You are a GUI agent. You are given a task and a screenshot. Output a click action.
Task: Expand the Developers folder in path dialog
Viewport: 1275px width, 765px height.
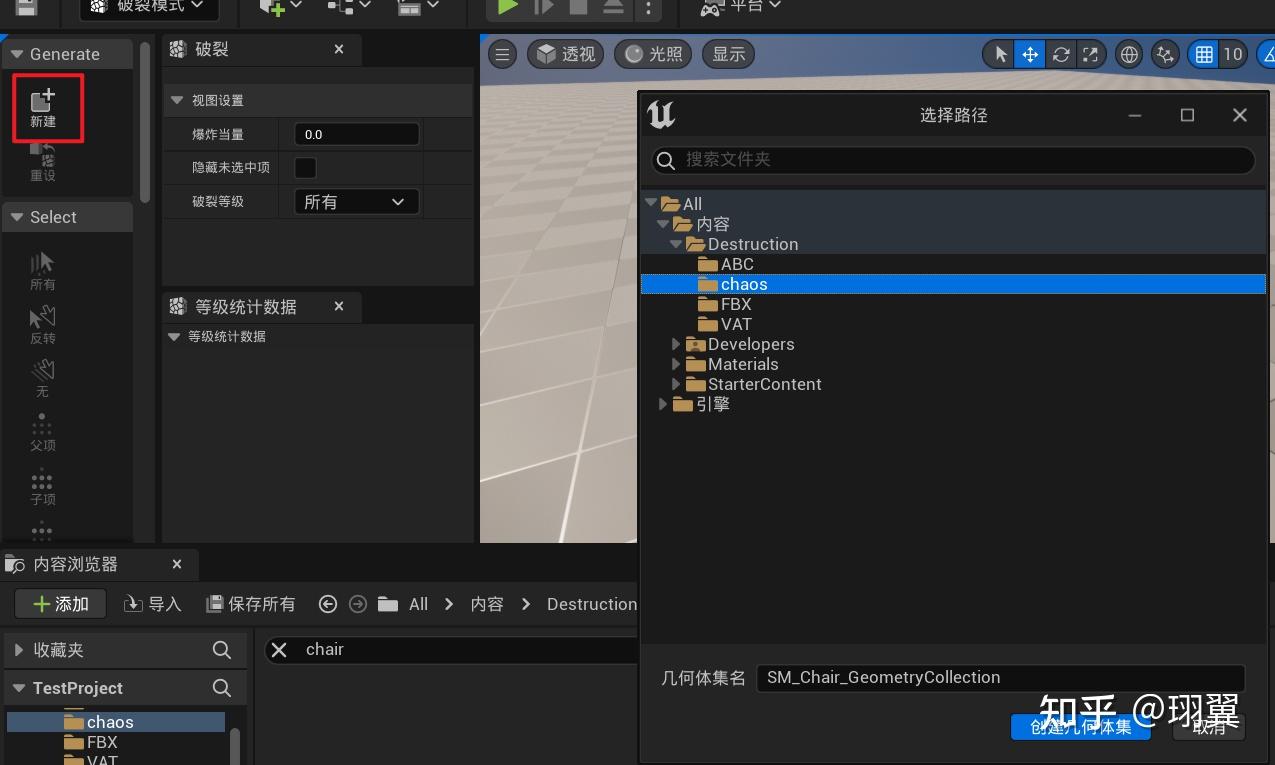tap(676, 343)
